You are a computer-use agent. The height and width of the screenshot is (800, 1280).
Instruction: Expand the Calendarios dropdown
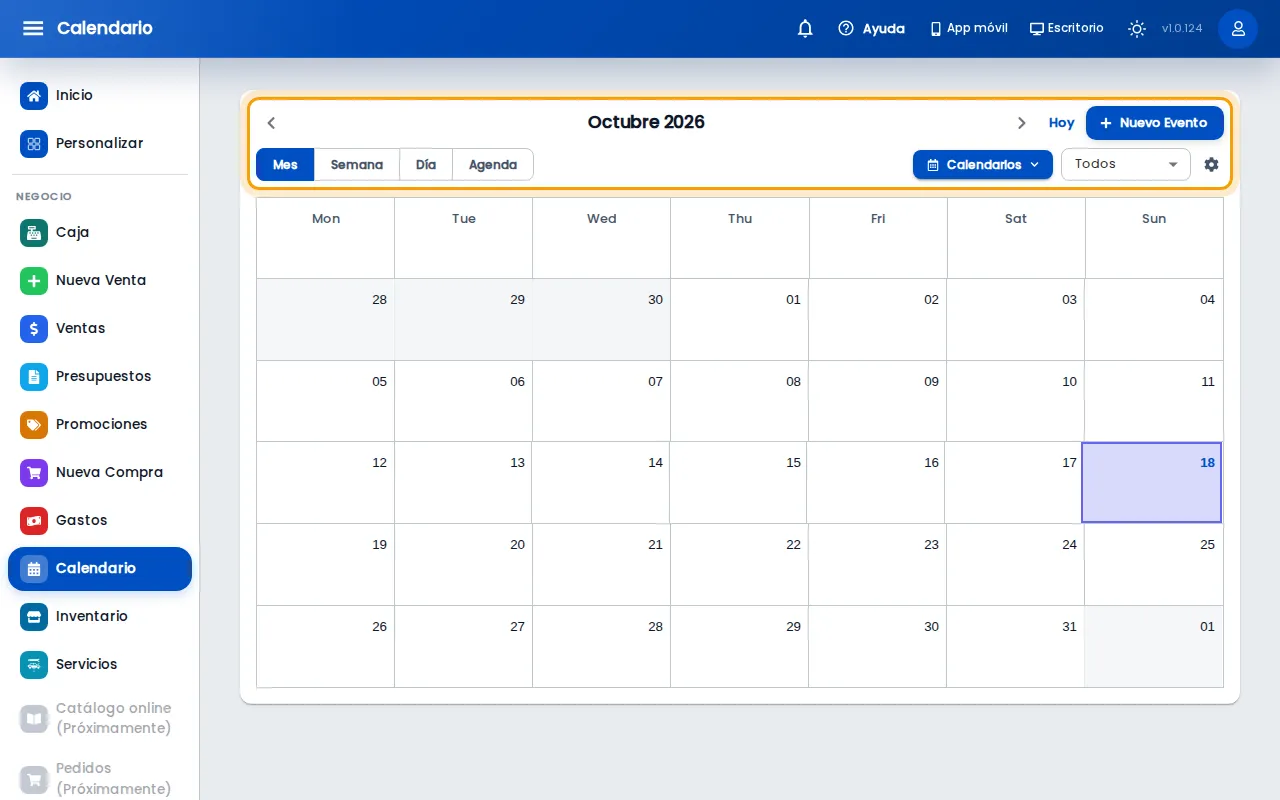pyautogui.click(x=983, y=165)
